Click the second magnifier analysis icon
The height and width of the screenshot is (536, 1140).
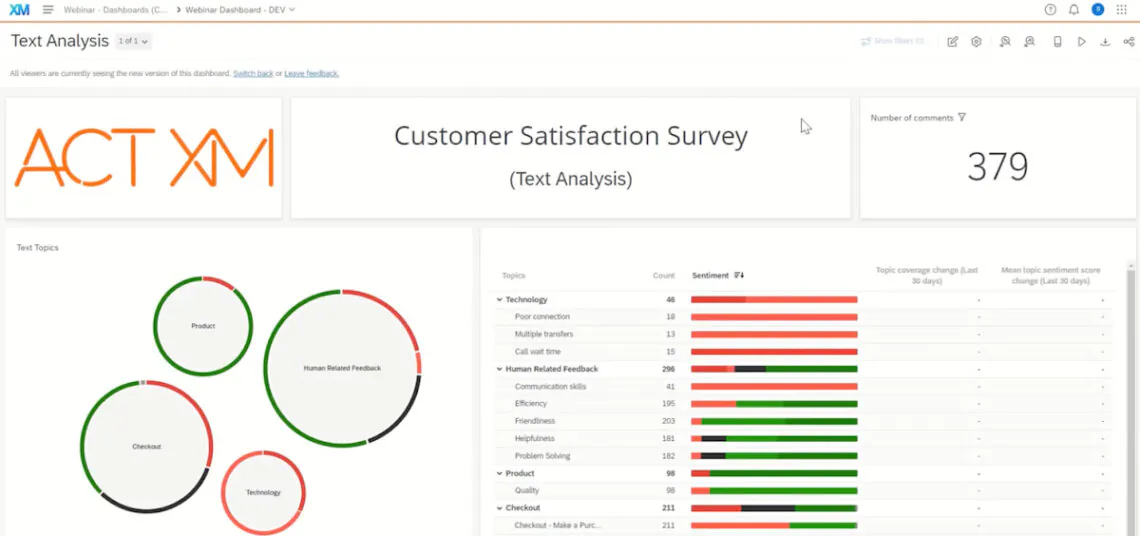click(1029, 41)
